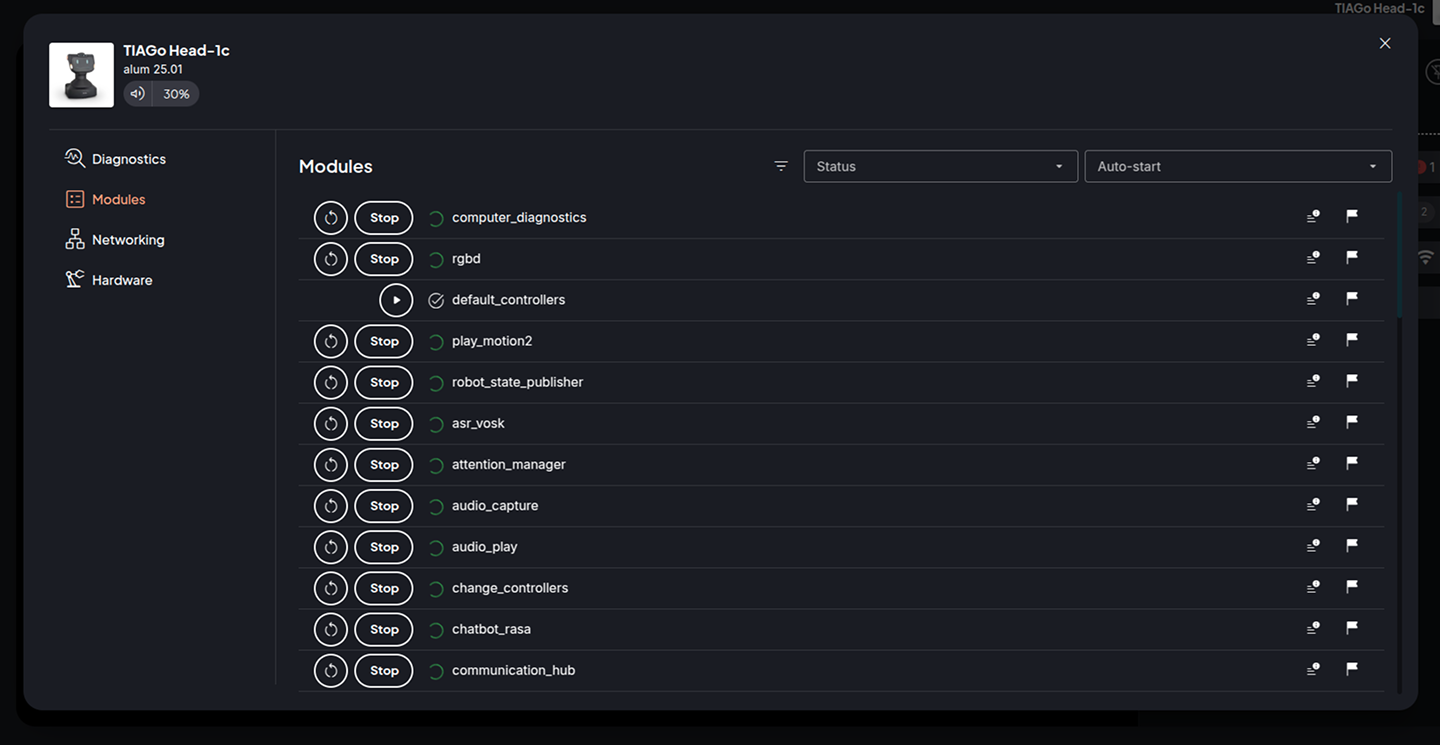Restart the change_controllers module
This screenshot has height=745, width=1440.
click(x=331, y=588)
